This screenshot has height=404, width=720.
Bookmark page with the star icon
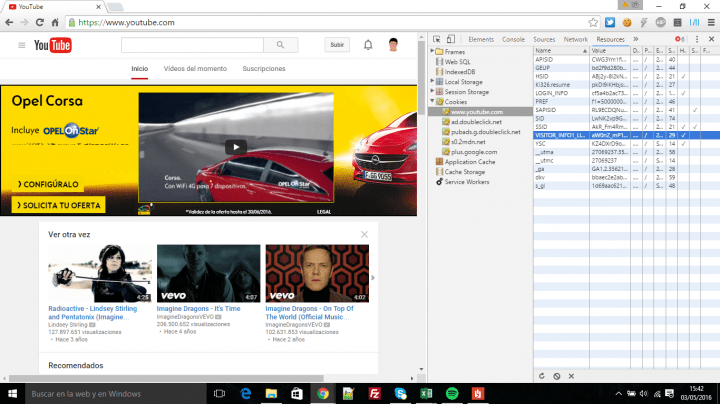[x=593, y=22]
